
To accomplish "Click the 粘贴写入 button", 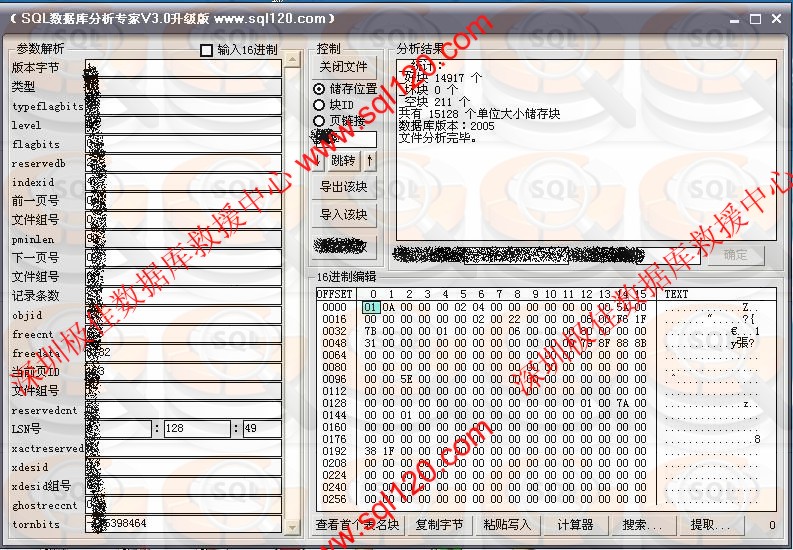I will click(x=507, y=525).
